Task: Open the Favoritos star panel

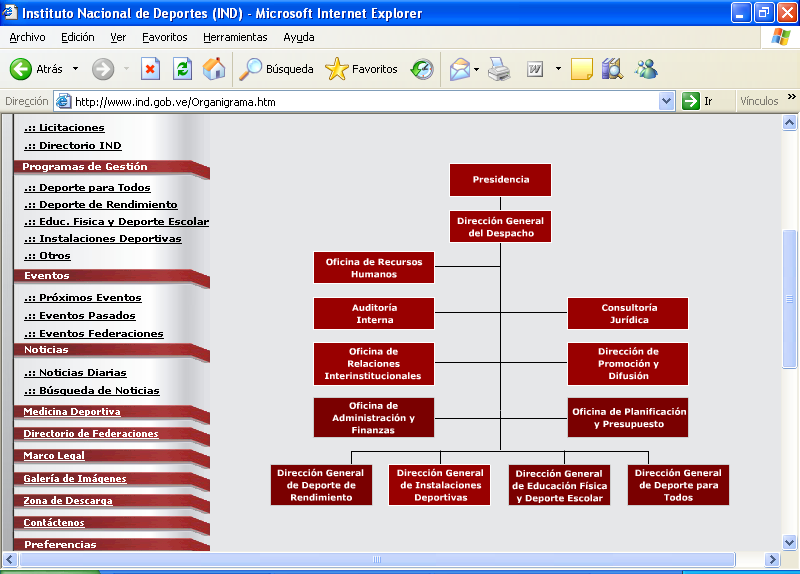Action: click(361, 69)
